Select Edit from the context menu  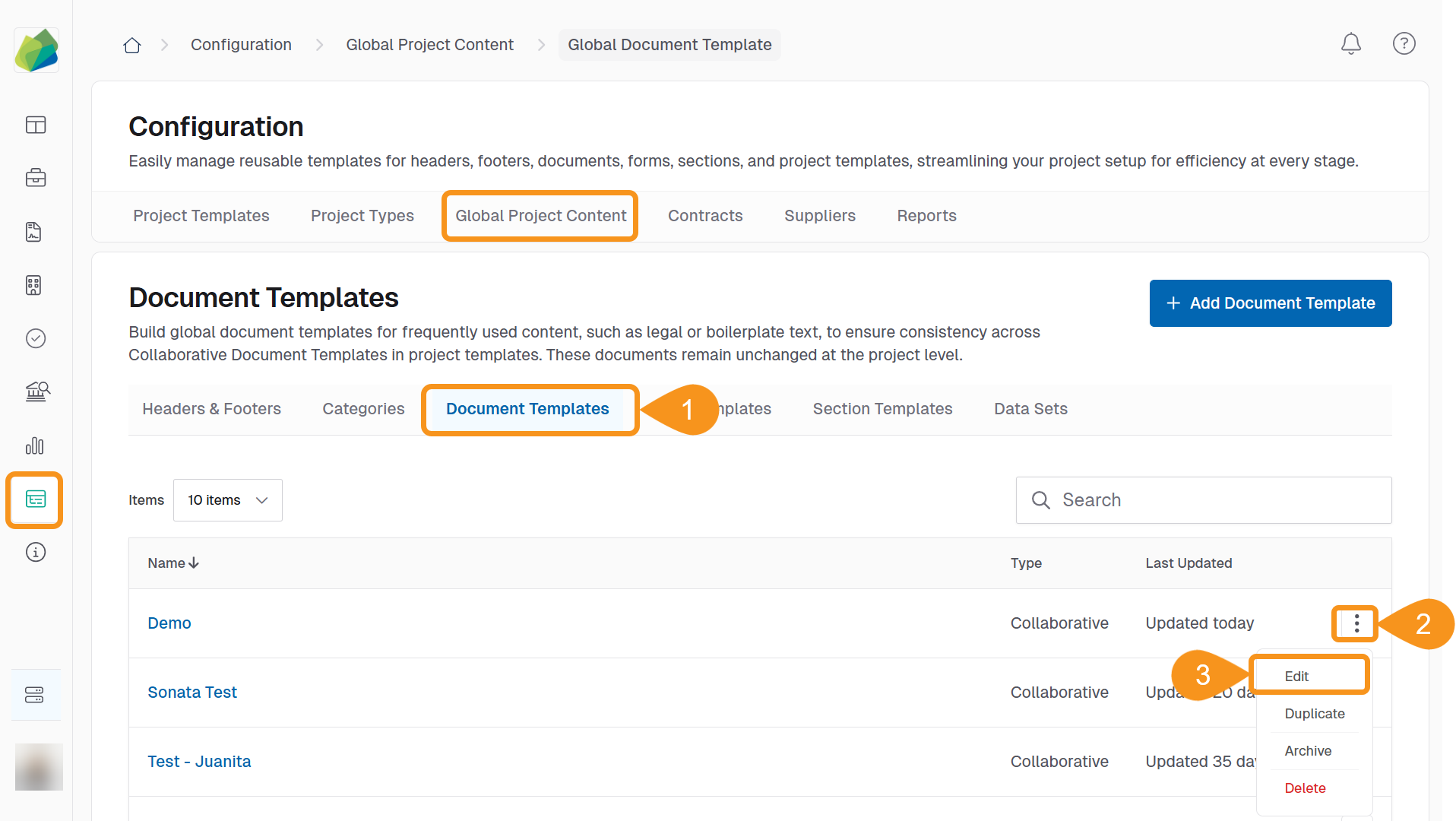[x=1296, y=677]
